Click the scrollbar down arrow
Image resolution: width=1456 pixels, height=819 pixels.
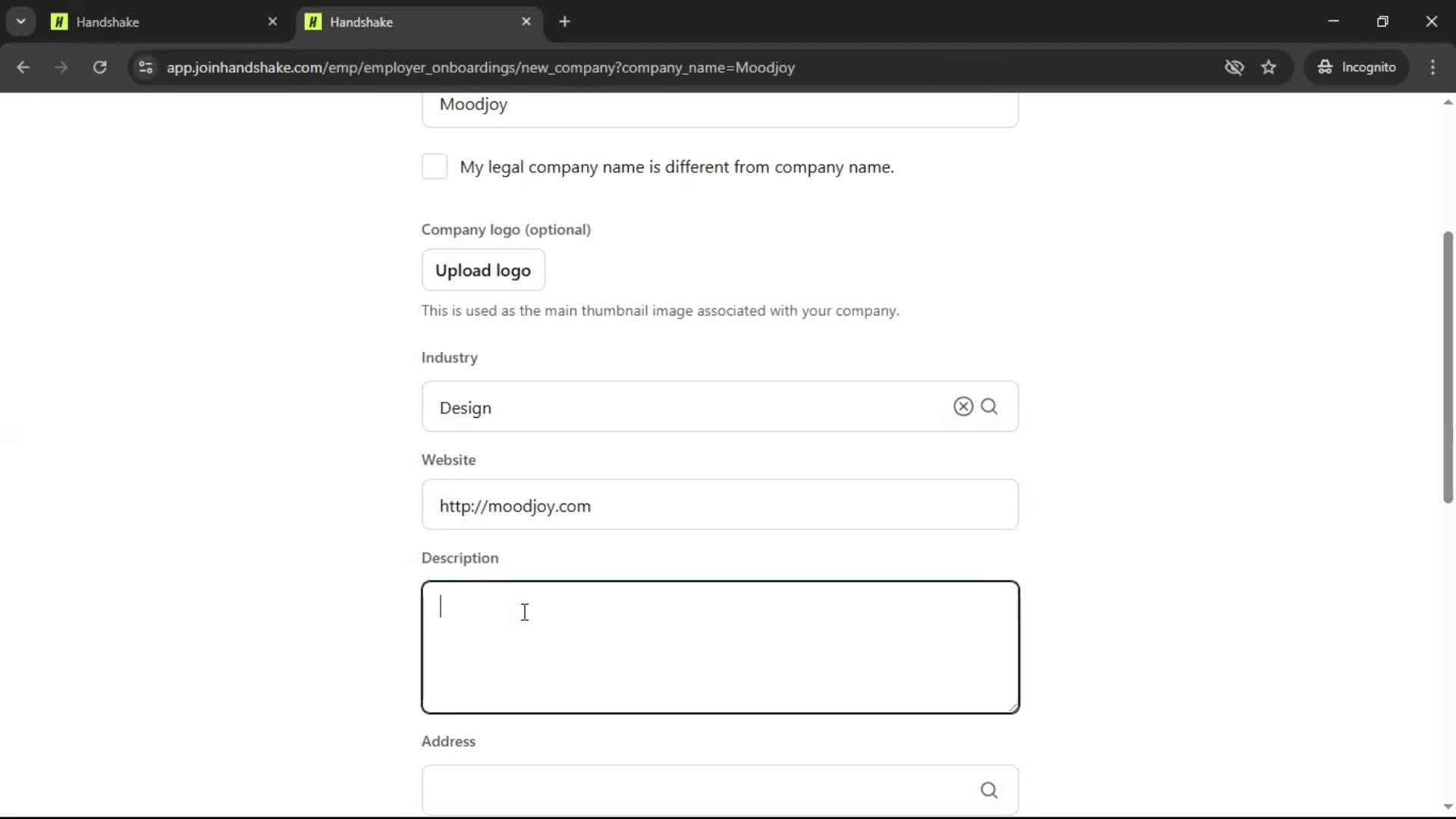click(1448, 807)
